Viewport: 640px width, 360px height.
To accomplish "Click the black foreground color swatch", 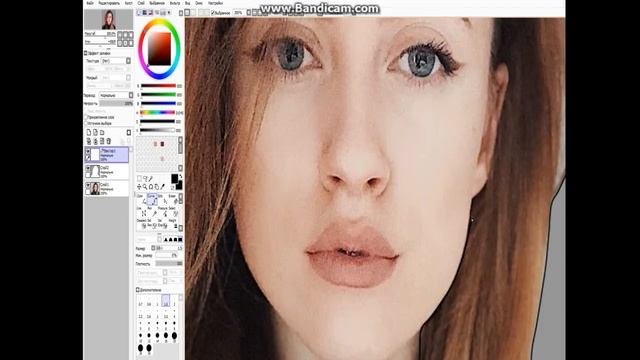I will (x=175, y=178).
